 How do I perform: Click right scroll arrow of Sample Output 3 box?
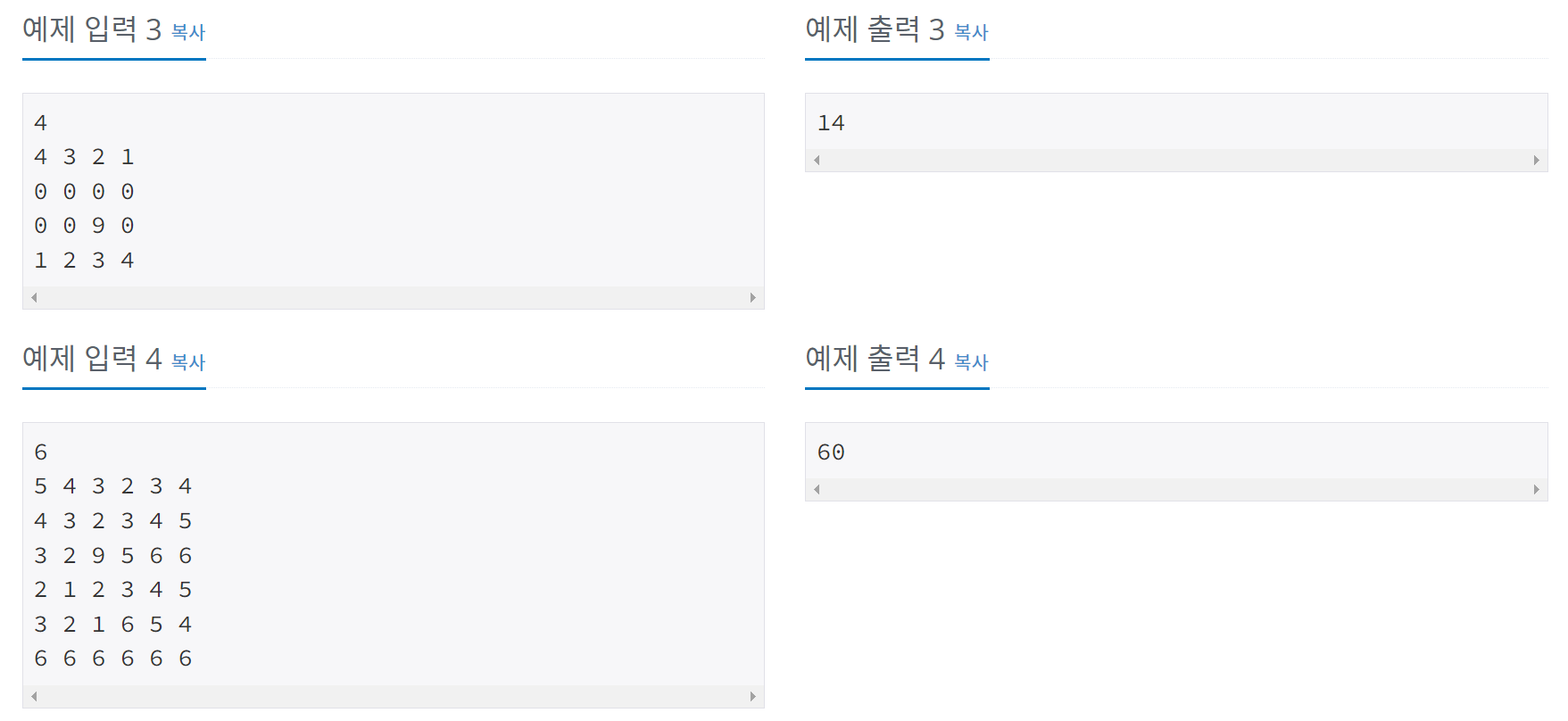(1539, 160)
